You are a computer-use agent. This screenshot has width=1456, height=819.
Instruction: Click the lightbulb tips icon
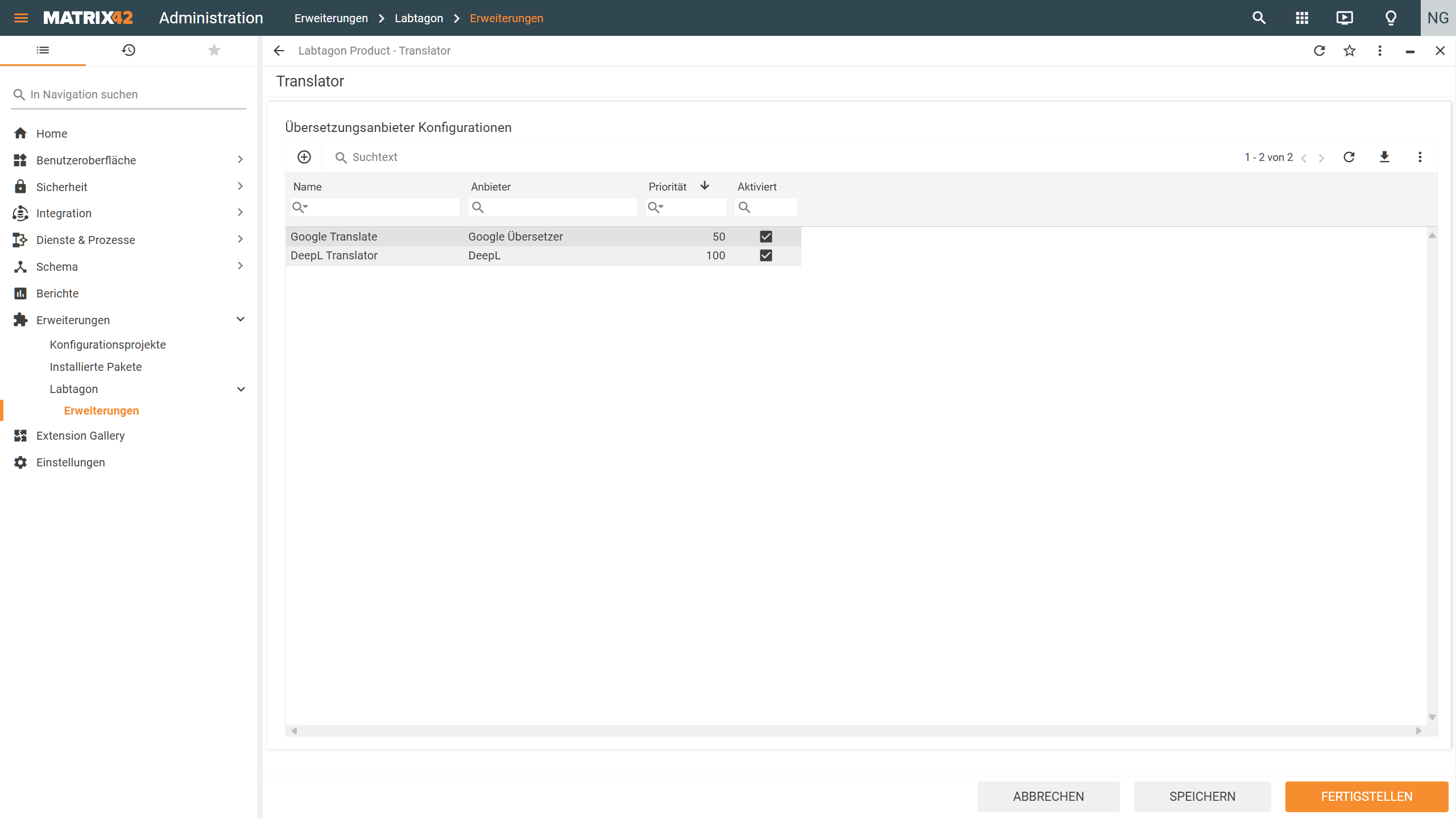[x=1391, y=18]
